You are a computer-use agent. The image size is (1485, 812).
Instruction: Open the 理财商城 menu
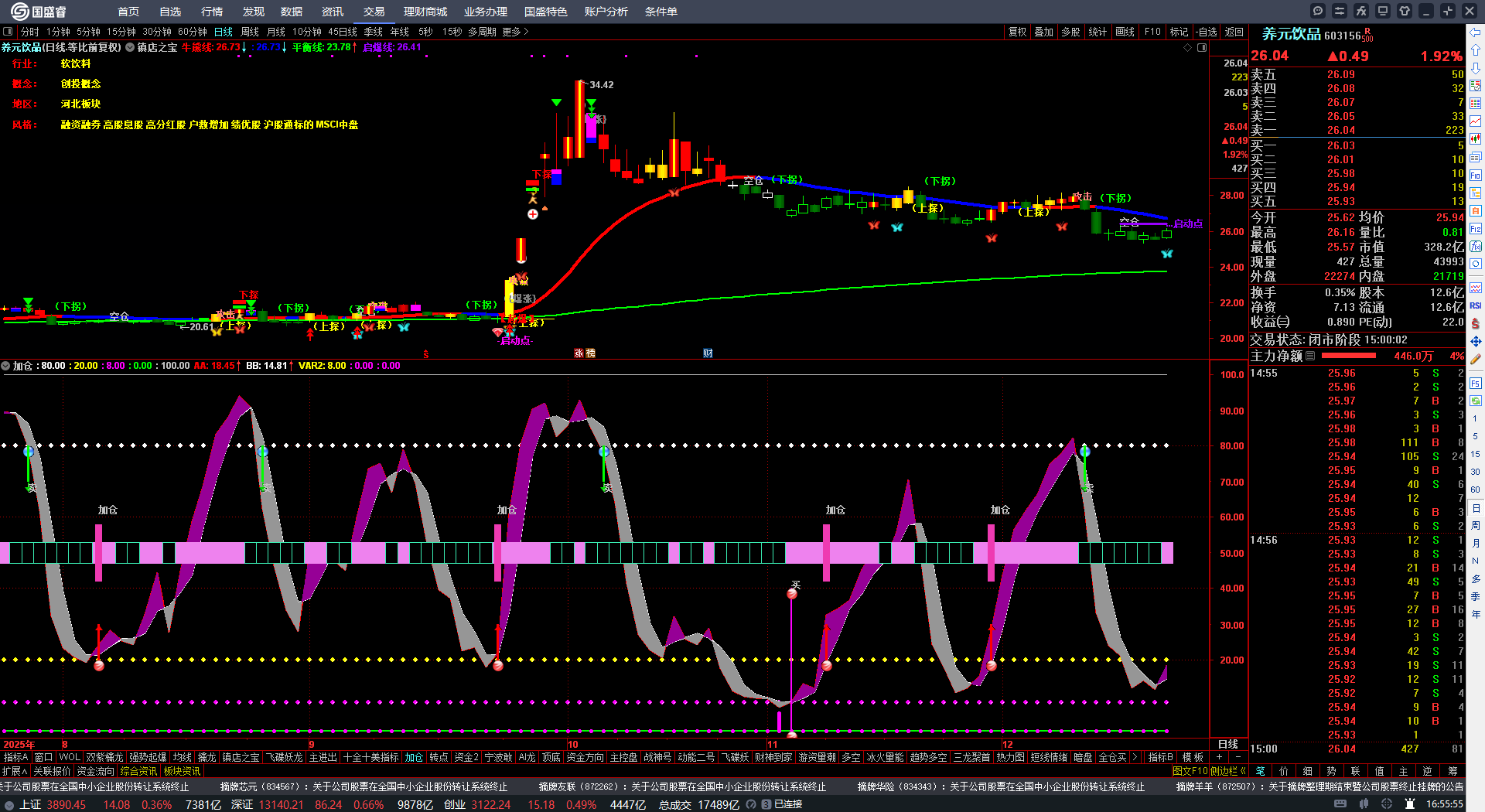pyautogui.click(x=425, y=12)
